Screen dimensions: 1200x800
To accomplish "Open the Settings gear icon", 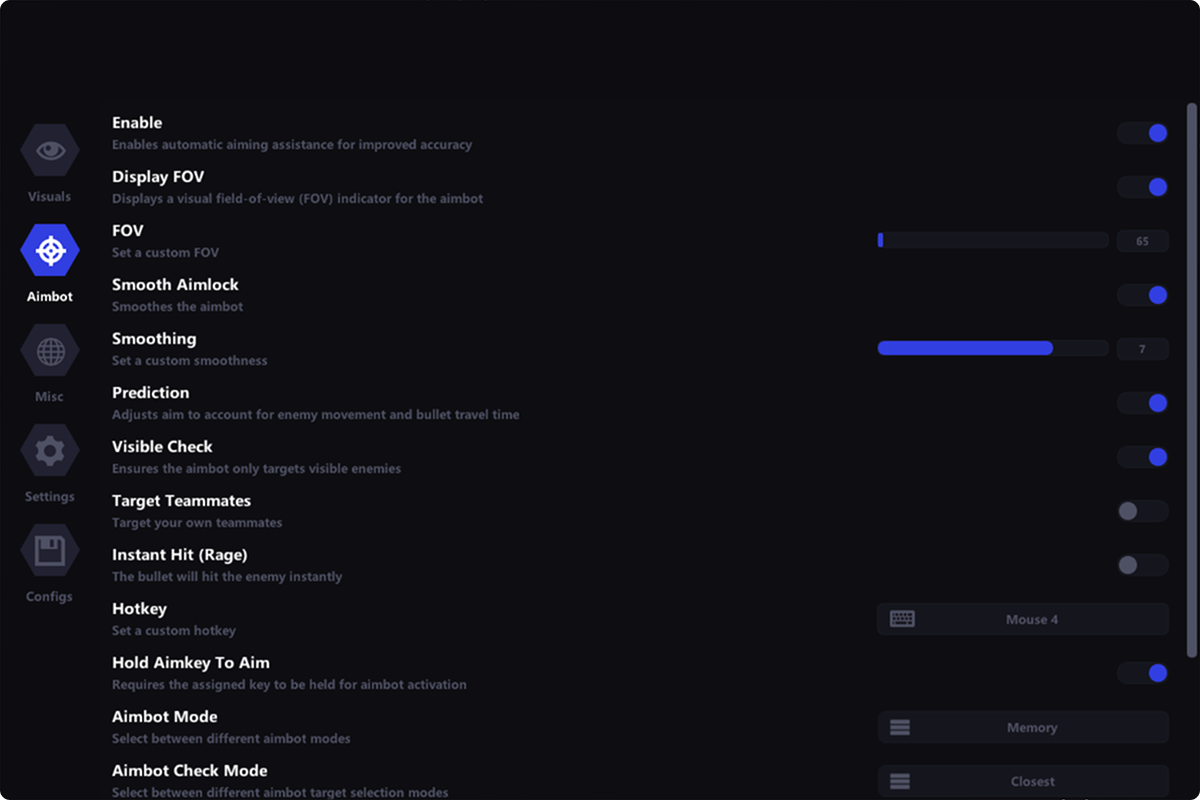I will point(50,451).
